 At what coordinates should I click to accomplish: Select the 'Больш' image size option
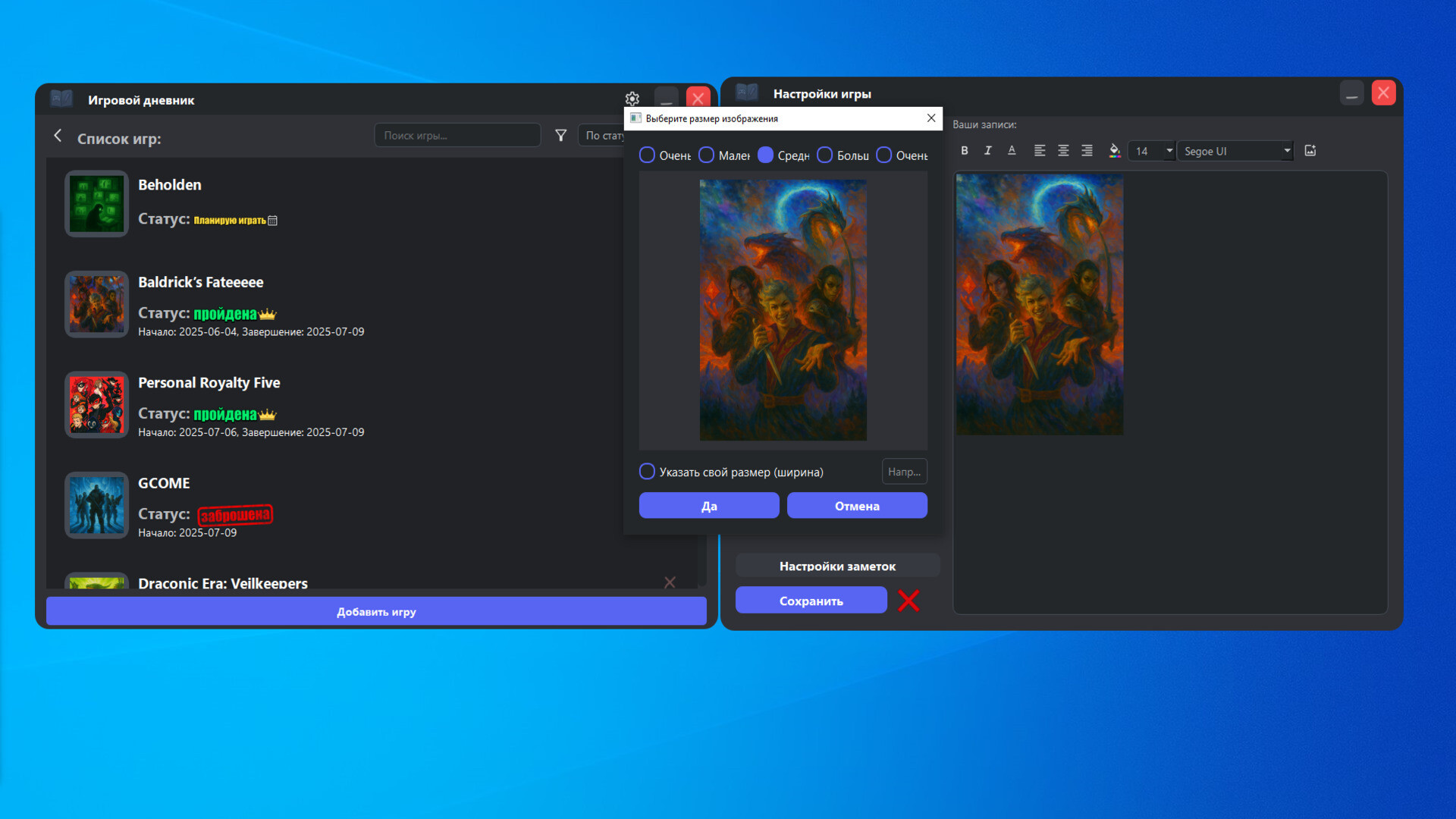coord(825,155)
